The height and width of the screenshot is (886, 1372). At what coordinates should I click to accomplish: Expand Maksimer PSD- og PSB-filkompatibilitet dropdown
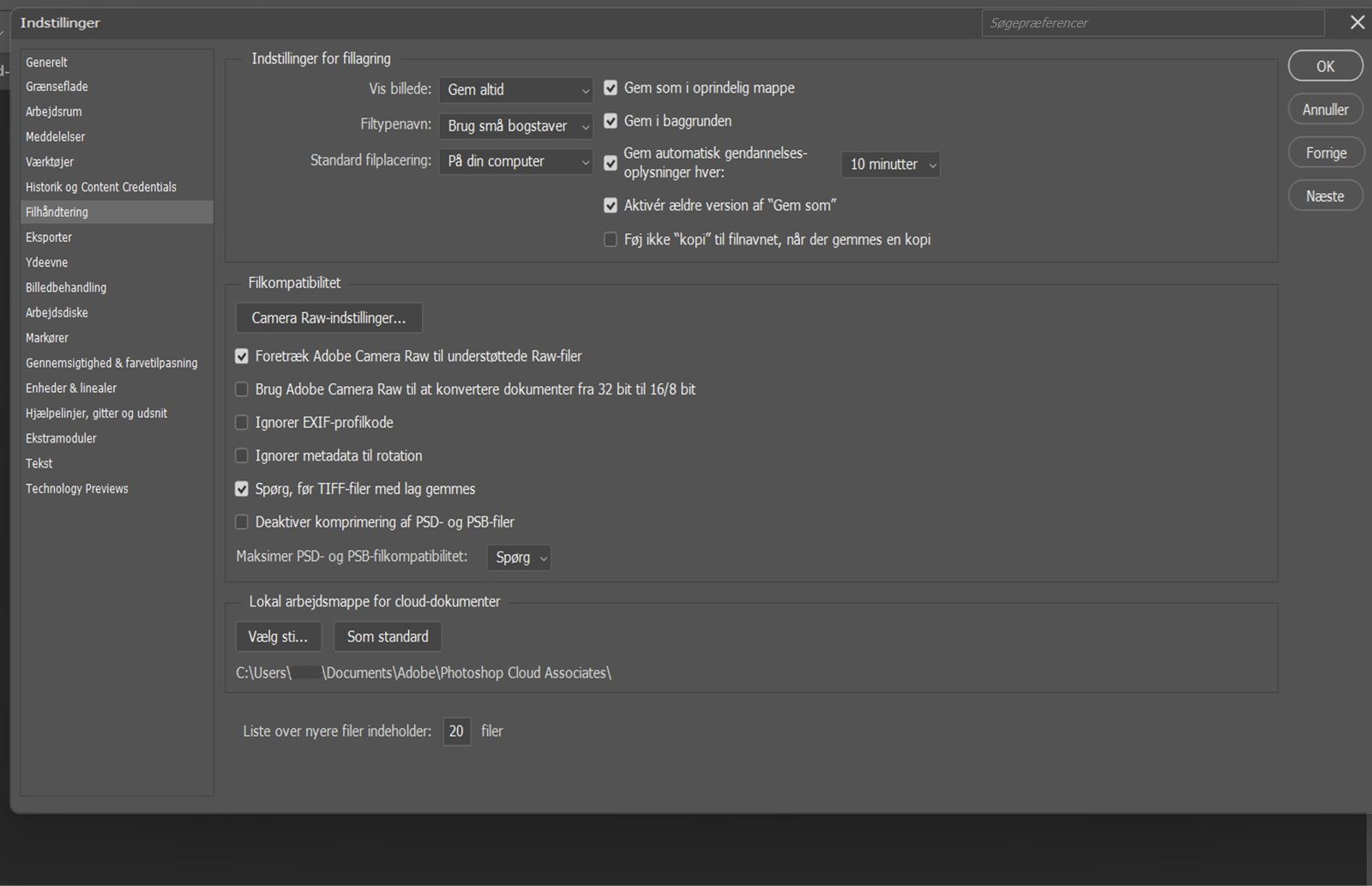click(519, 558)
